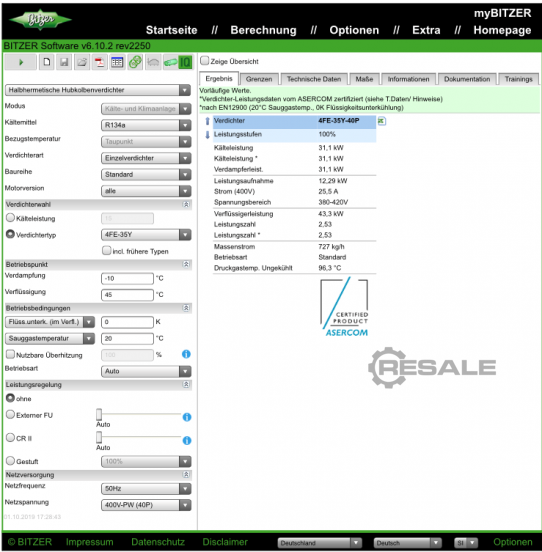542x552 pixels.
Task: Select the Kälteleistung radio button
Action: [x=10, y=218]
